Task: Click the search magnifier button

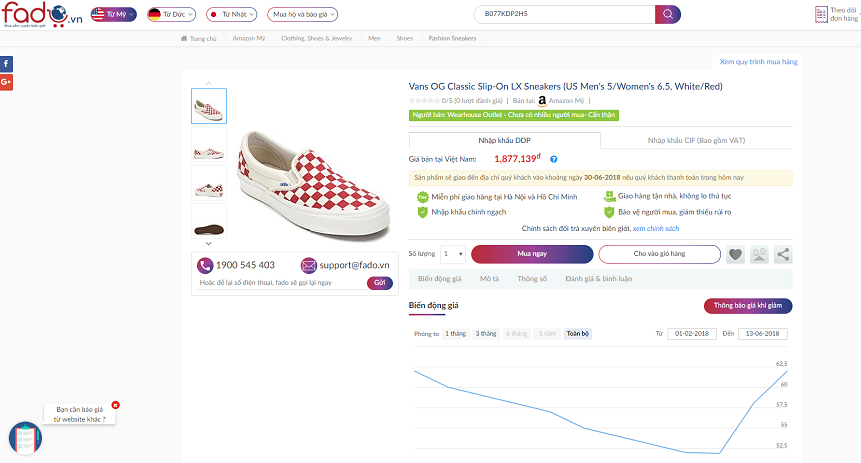Action: click(667, 14)
